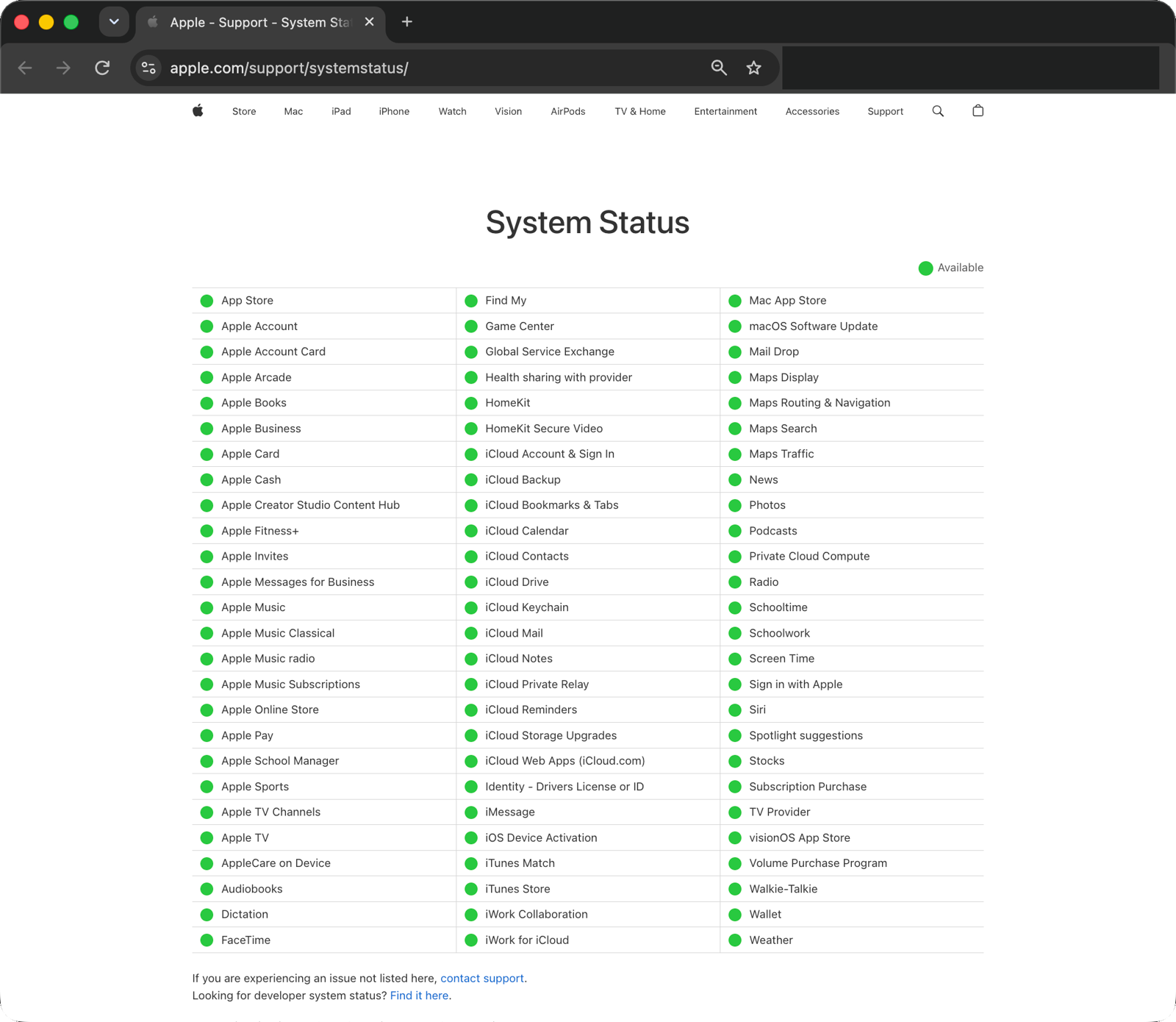This screenshot has width=1176, height=1022.
Task: Click the green status dot for Photos
Action: (735, 506)
